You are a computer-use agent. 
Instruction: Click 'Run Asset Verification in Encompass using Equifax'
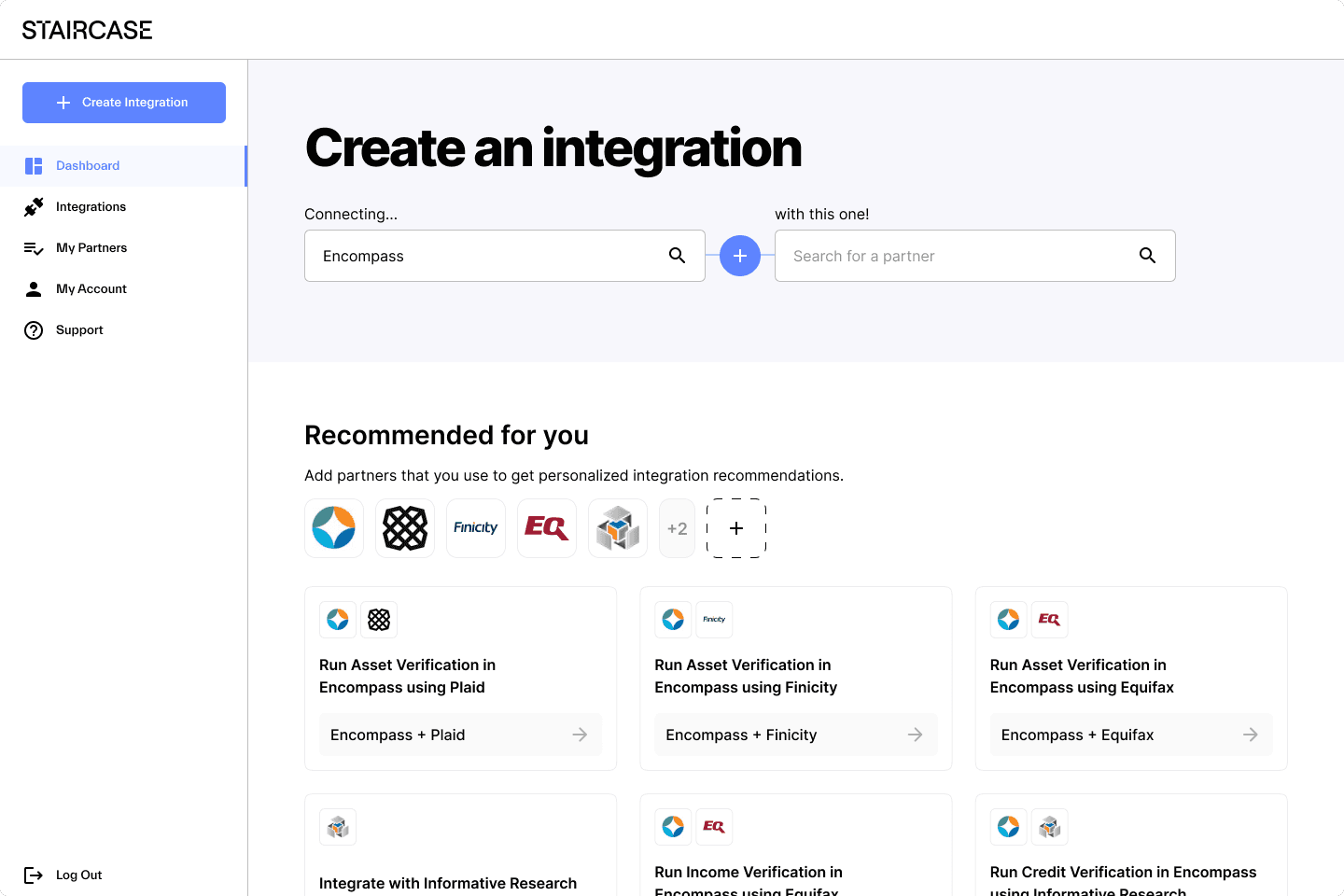coord(1082,676)
